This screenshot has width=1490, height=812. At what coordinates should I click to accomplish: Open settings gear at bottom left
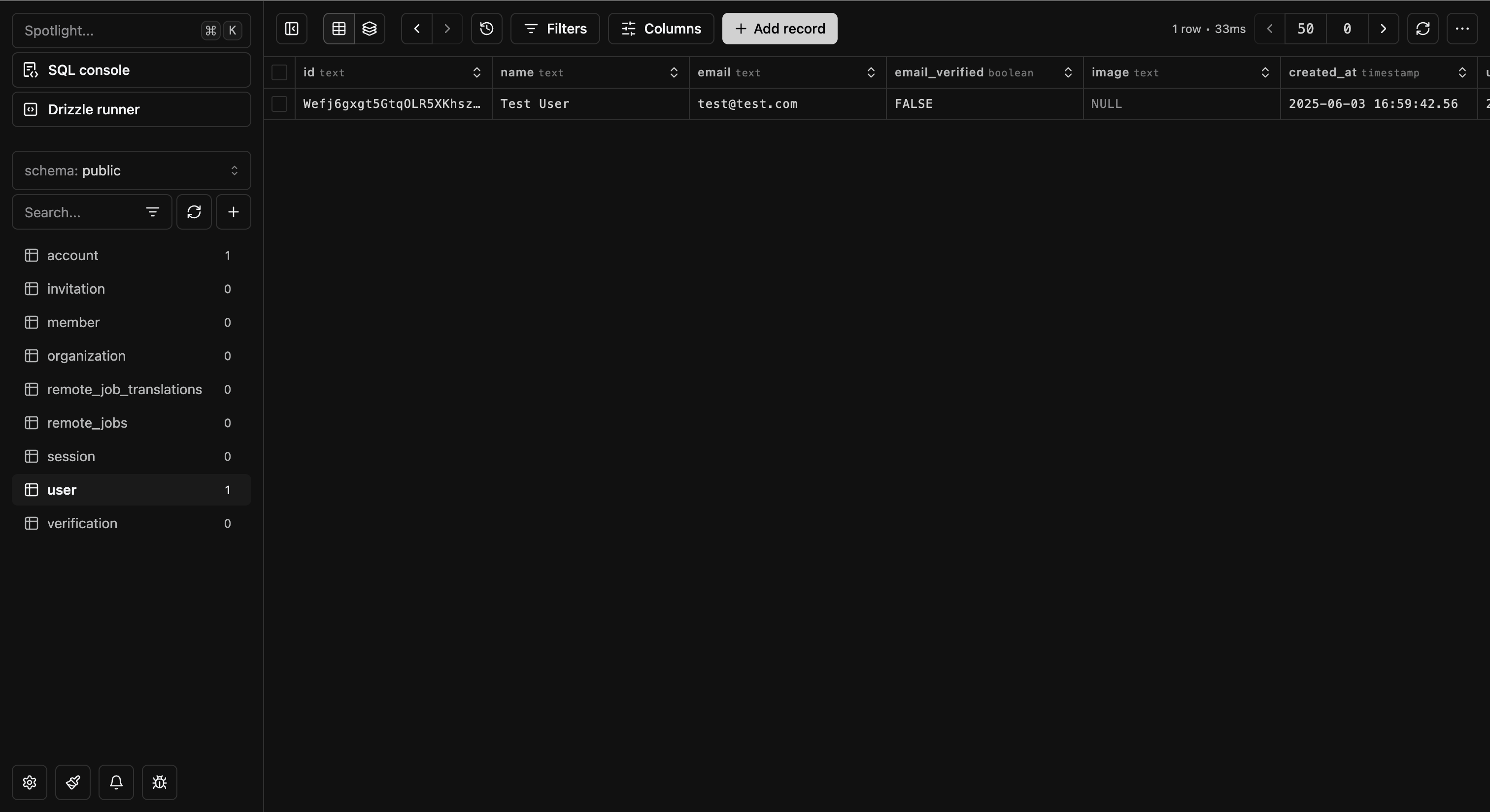[x=30, y=782]
